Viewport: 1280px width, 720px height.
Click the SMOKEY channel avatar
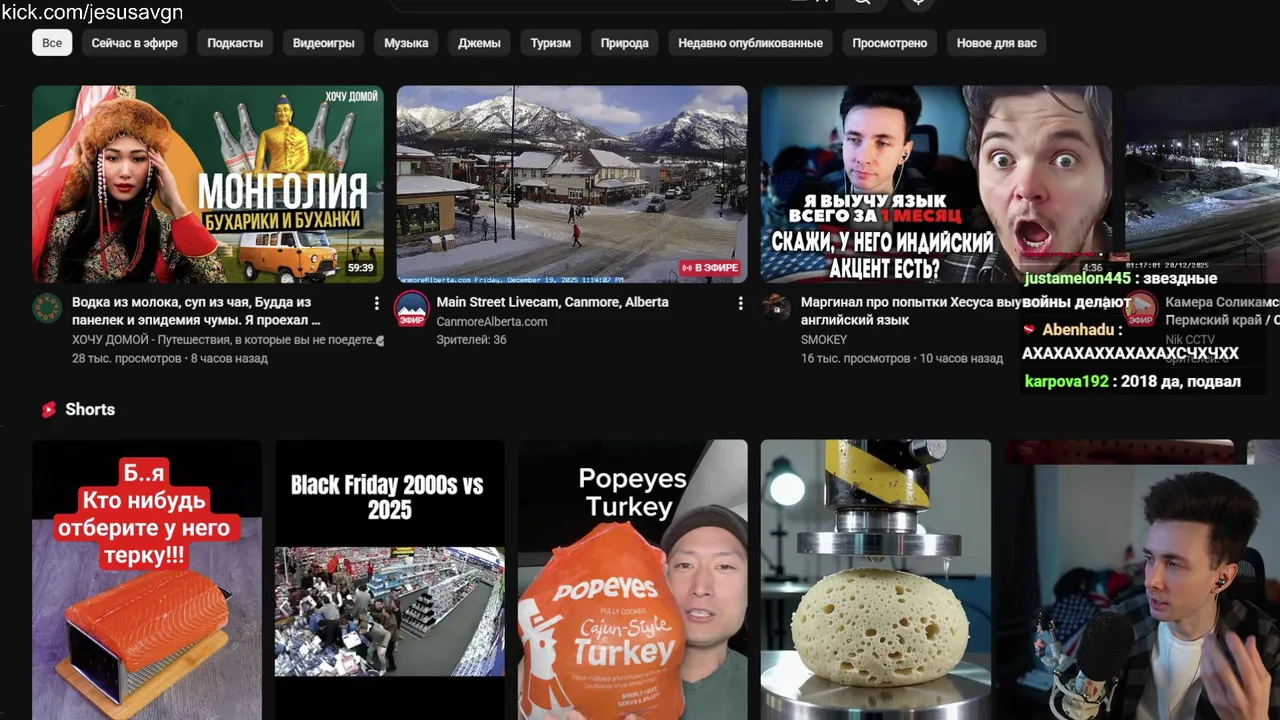click(x=775, y=309)
